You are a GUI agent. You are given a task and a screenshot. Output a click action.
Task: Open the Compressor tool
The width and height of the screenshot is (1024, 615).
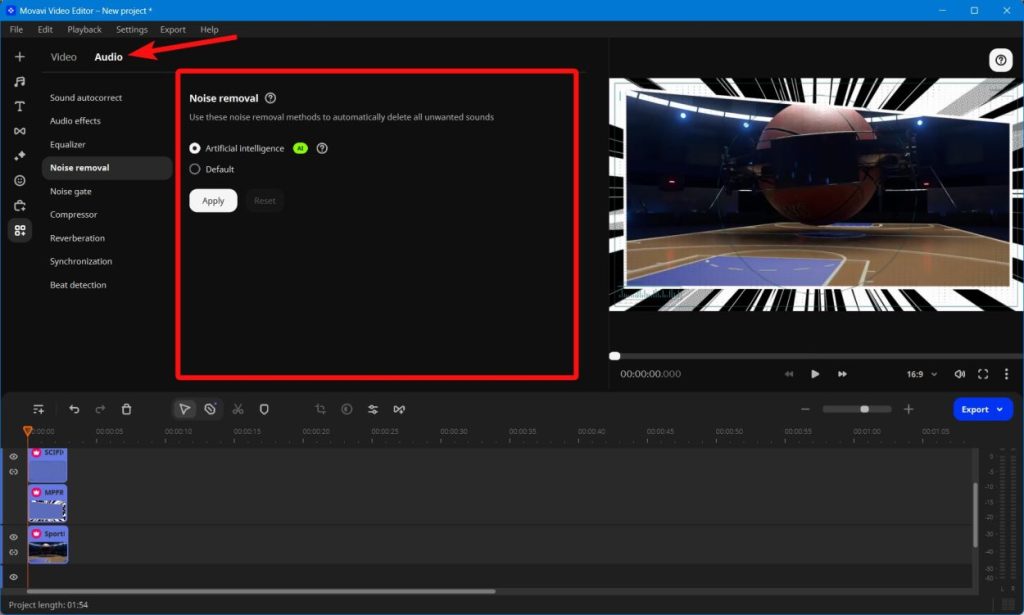tap(73, 215)
